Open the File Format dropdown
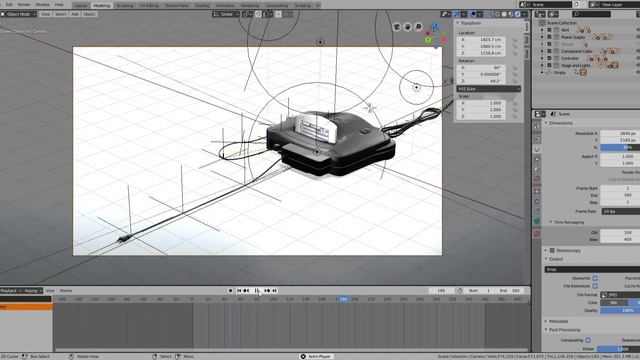The image size is (640, 360). click(621, 294)
